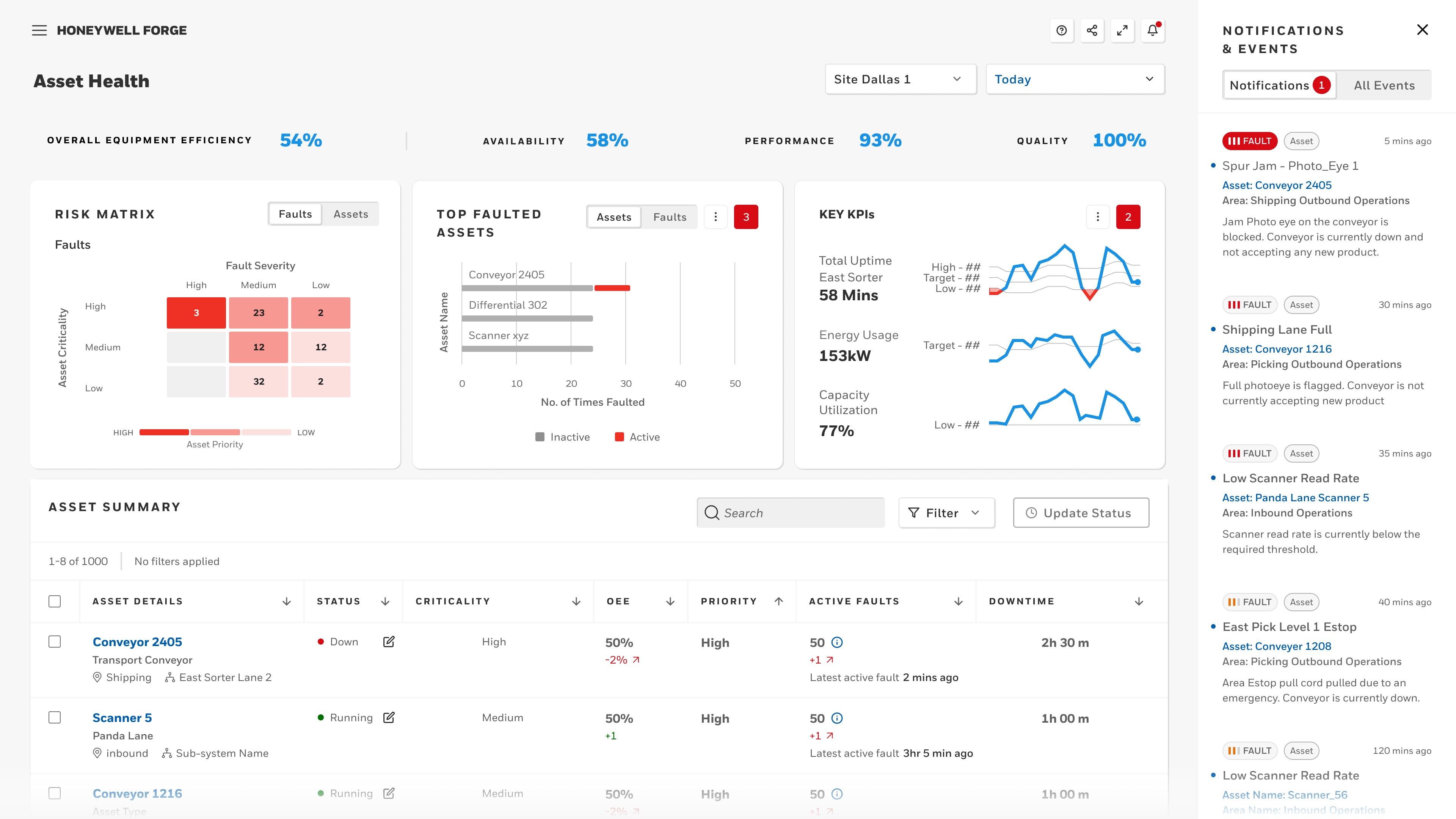Screen dimensions: 1456x819
Task: Open Key KPIs three-dot options menu
Action: (x=1098, y=217)
